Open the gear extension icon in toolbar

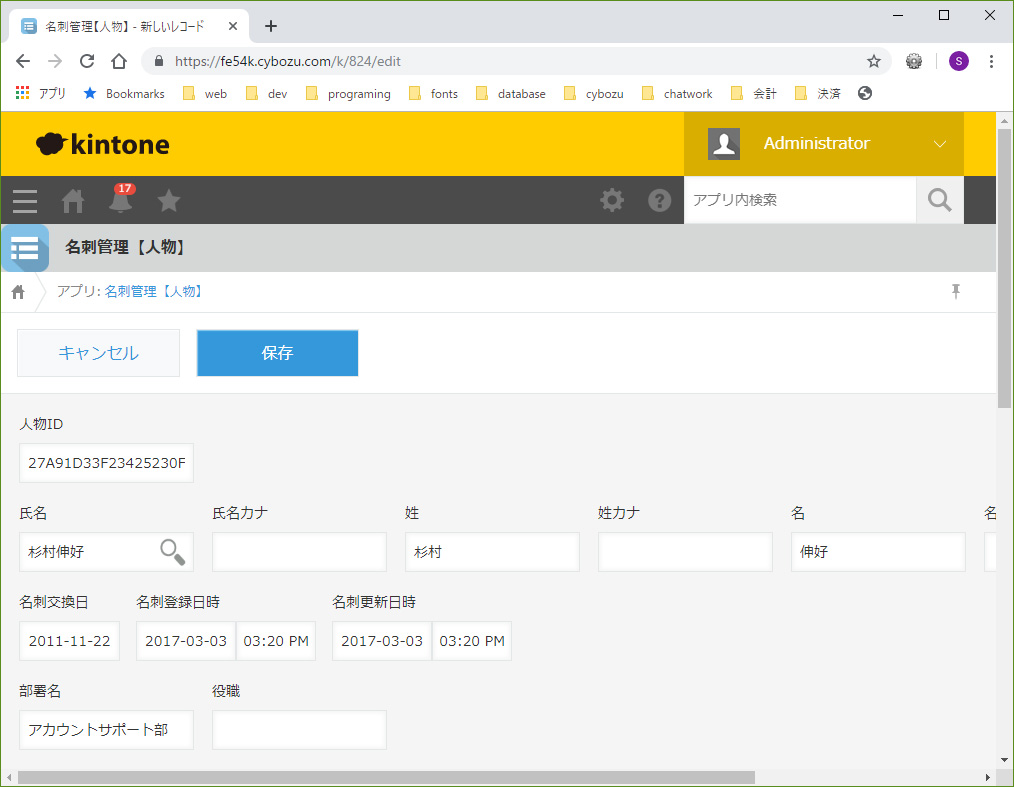pos(914,61)
